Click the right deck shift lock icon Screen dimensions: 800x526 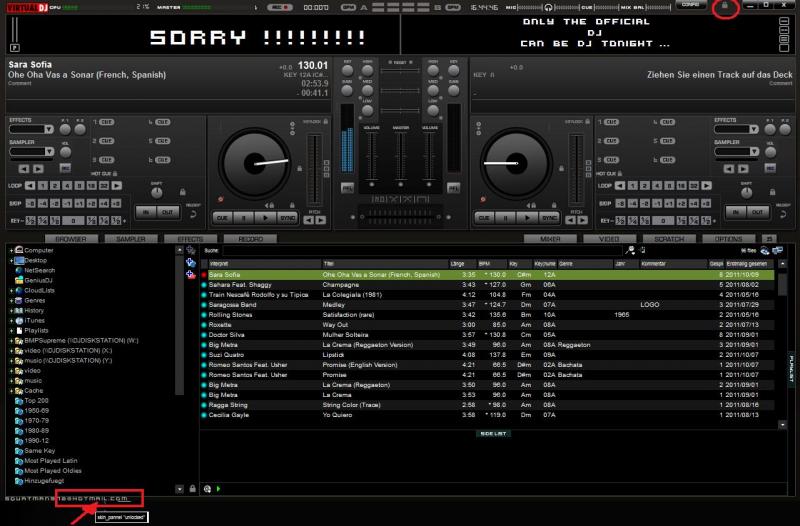click(772, 192)
